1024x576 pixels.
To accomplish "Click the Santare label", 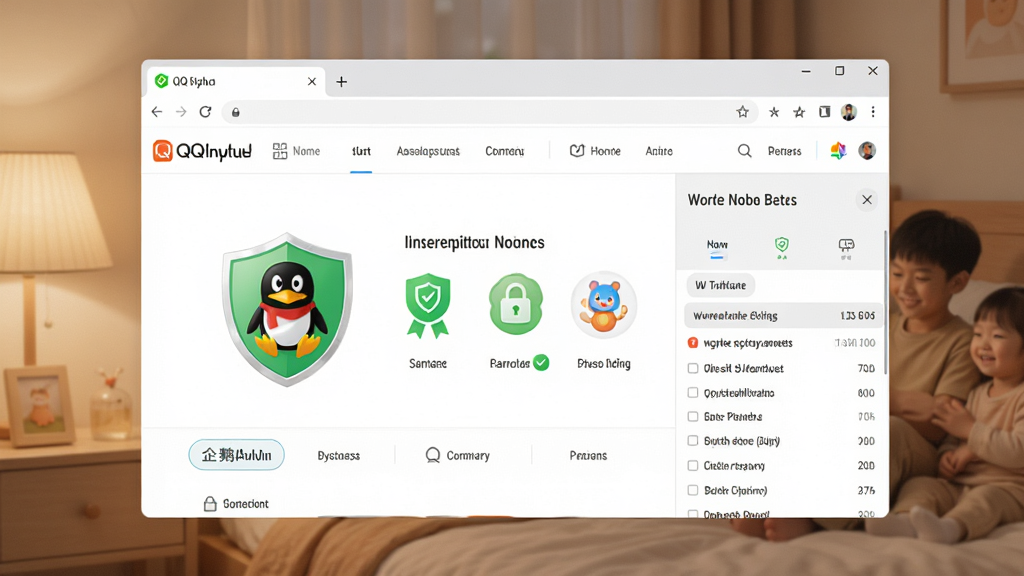I will coord(428,364).
